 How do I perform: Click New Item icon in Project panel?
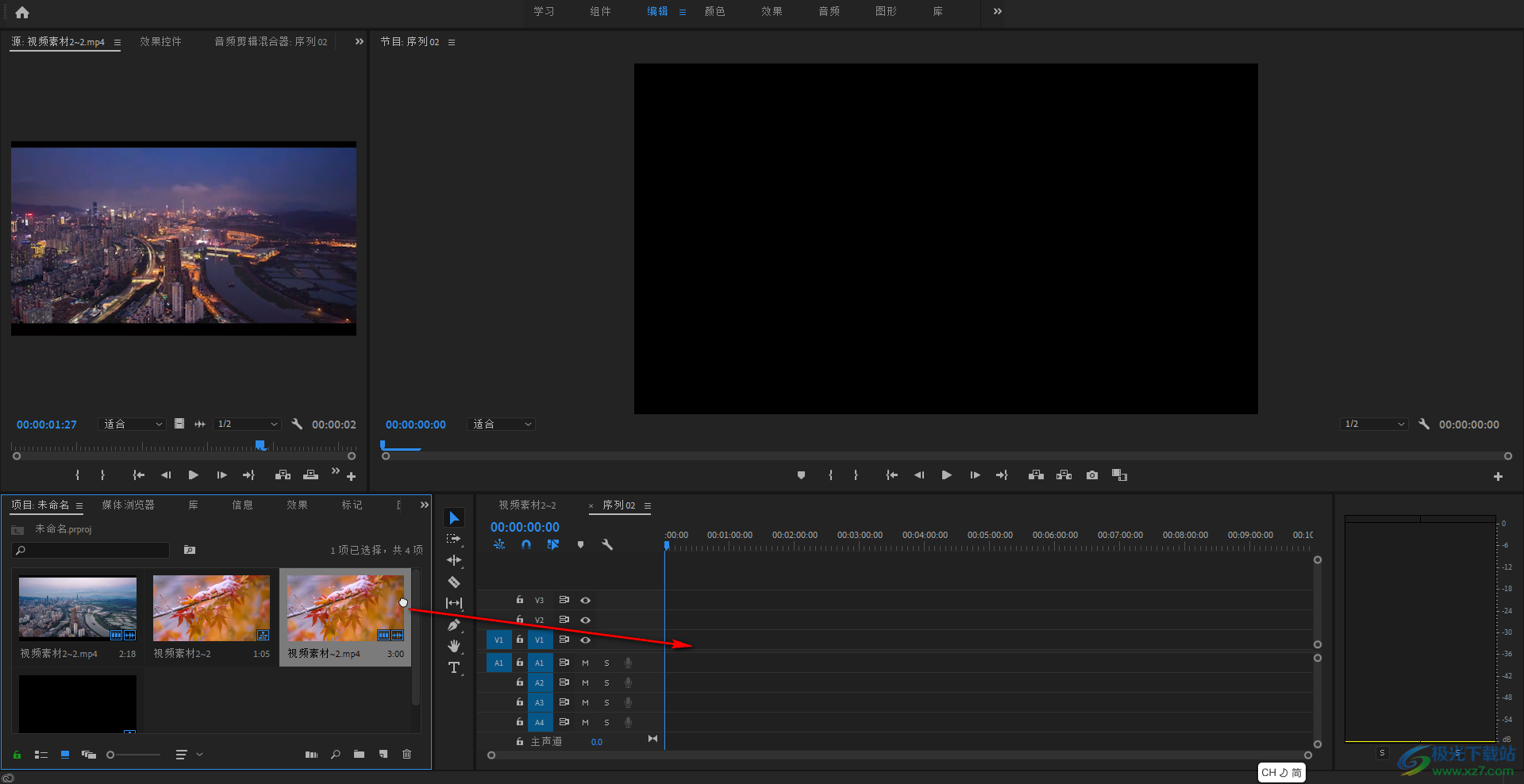pos(383,755)
